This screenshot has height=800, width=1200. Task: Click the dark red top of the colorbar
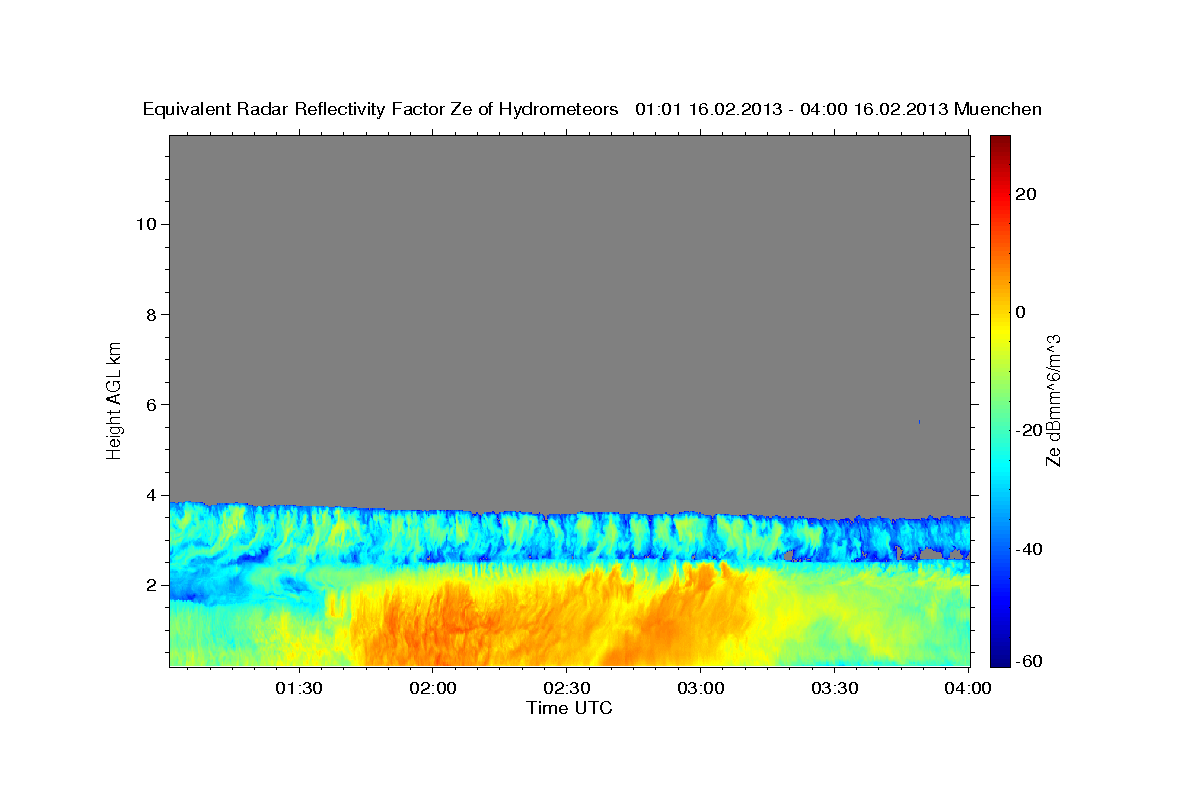(x=1000, y=141)
